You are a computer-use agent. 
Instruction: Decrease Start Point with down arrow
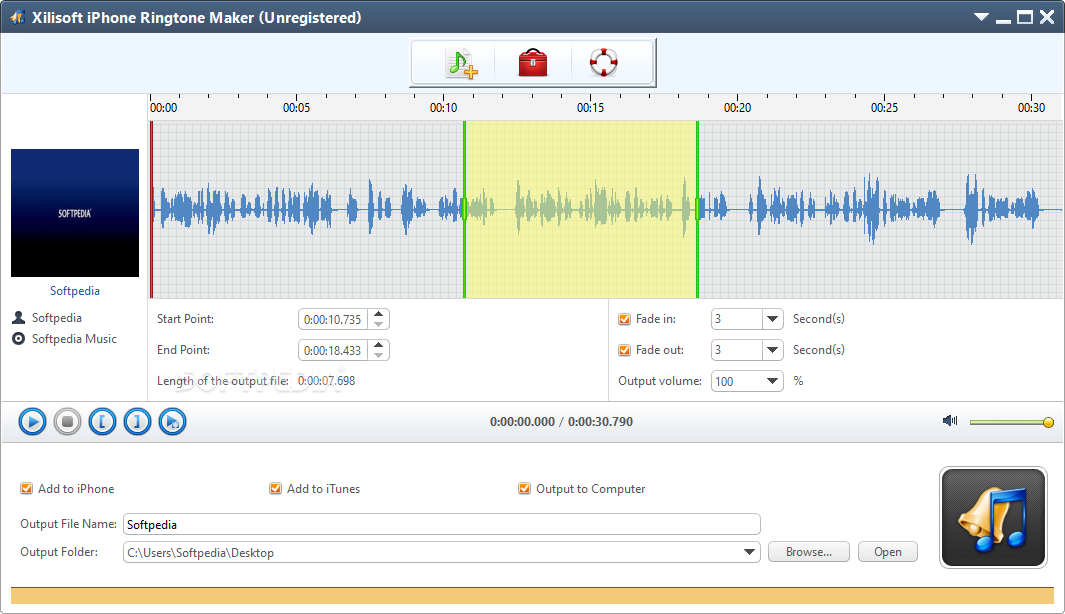coord(378,324)
